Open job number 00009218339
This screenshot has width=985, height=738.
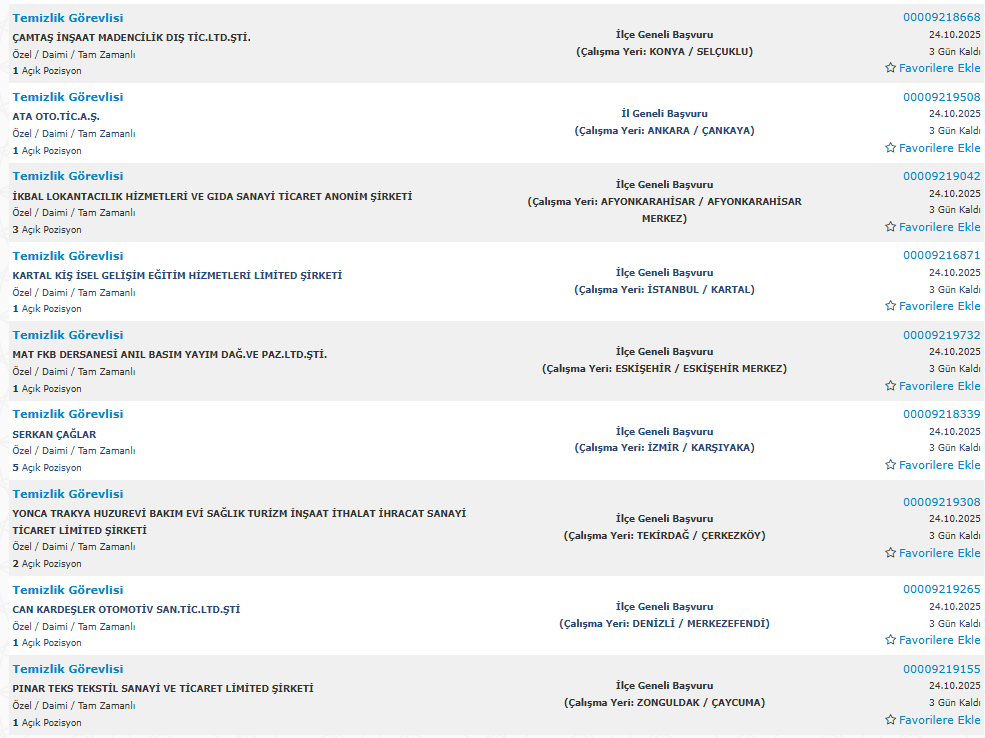pos(941,414)
